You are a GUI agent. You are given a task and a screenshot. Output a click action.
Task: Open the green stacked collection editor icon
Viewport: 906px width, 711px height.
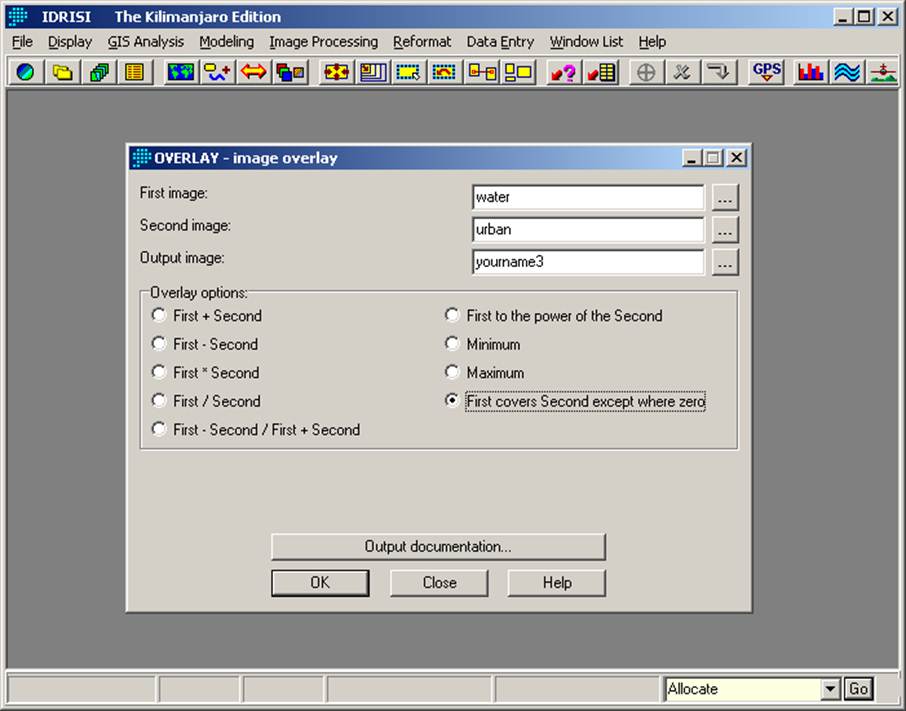(99, 72)
